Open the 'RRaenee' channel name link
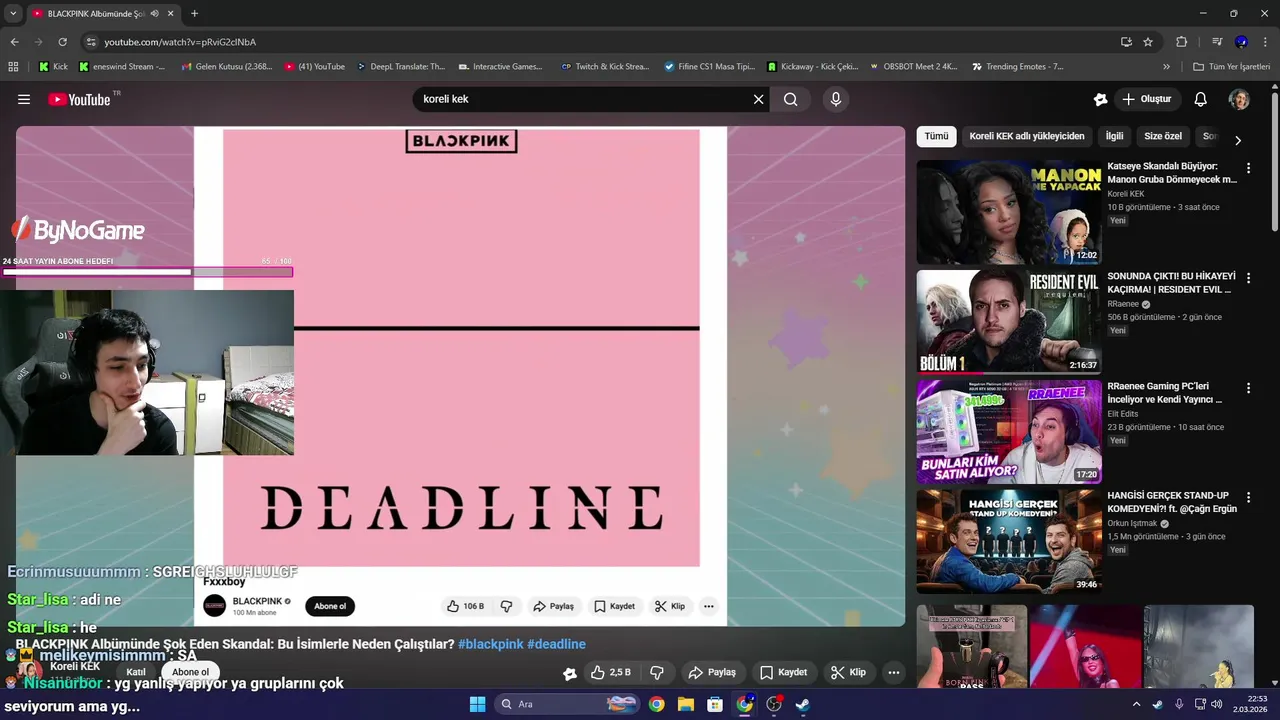The width and height of the screenshot is (1280, 720). coord(1123,304)
